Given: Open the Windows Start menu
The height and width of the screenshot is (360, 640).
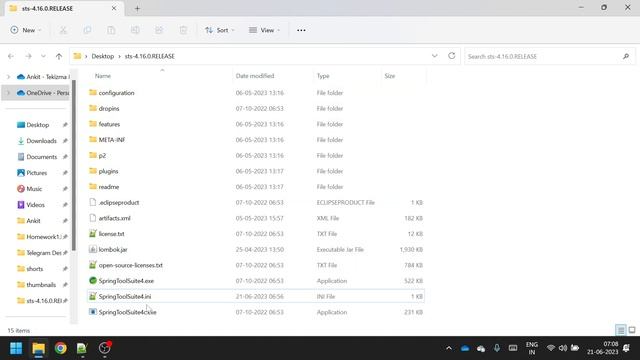Looking at the screenshot, I should 16,348.
